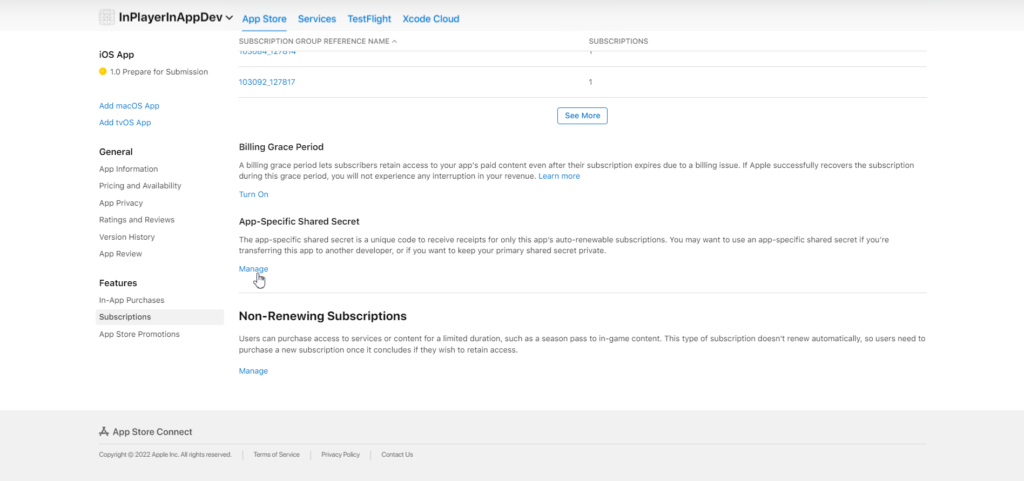The height and width of the screenshot is (481, 1024).
Task: Click Contact Us in the footer
Action: tap(397, 455)
